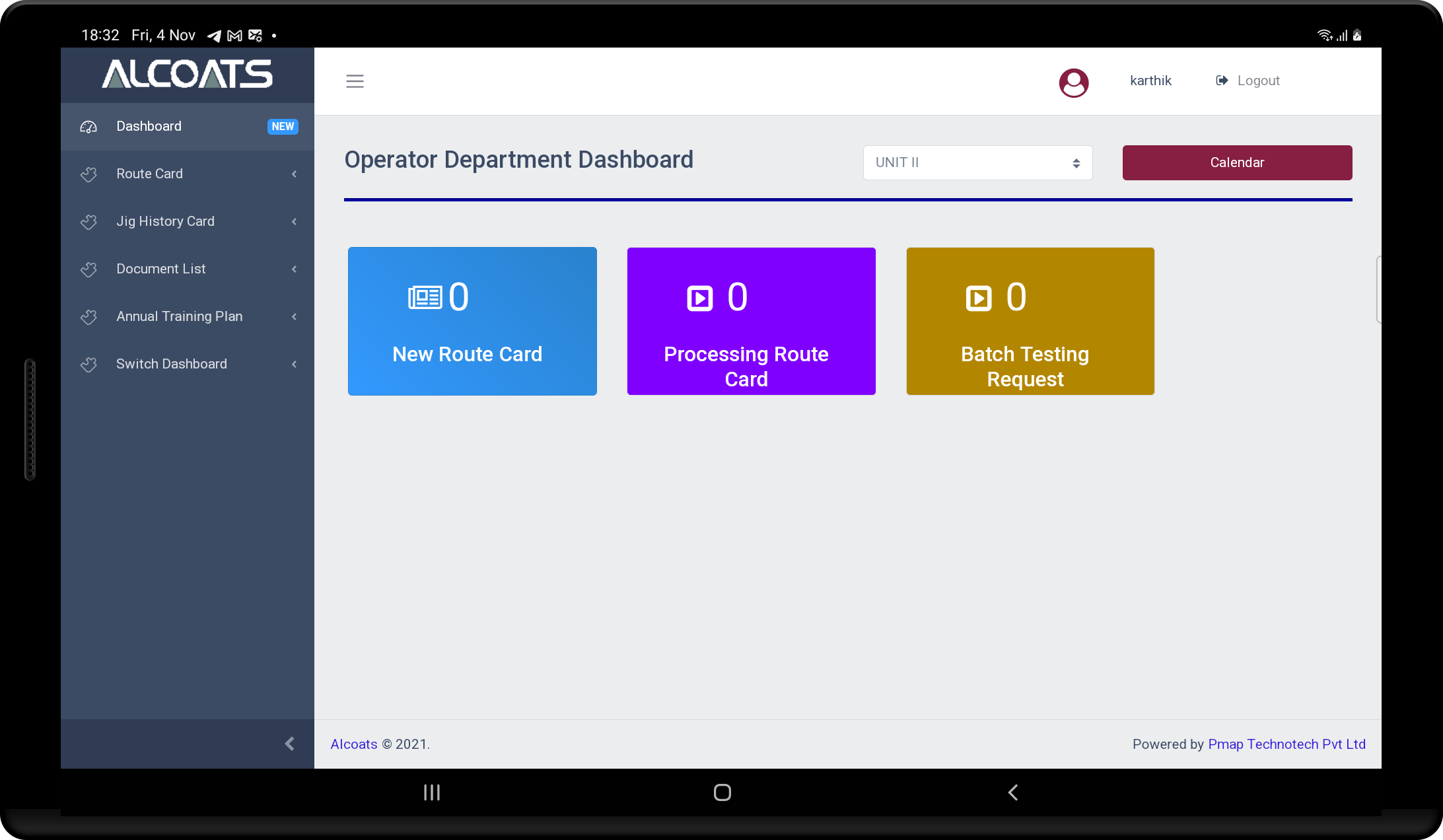
Task: Open the hamburger menu icon
Action: point(355,81)
